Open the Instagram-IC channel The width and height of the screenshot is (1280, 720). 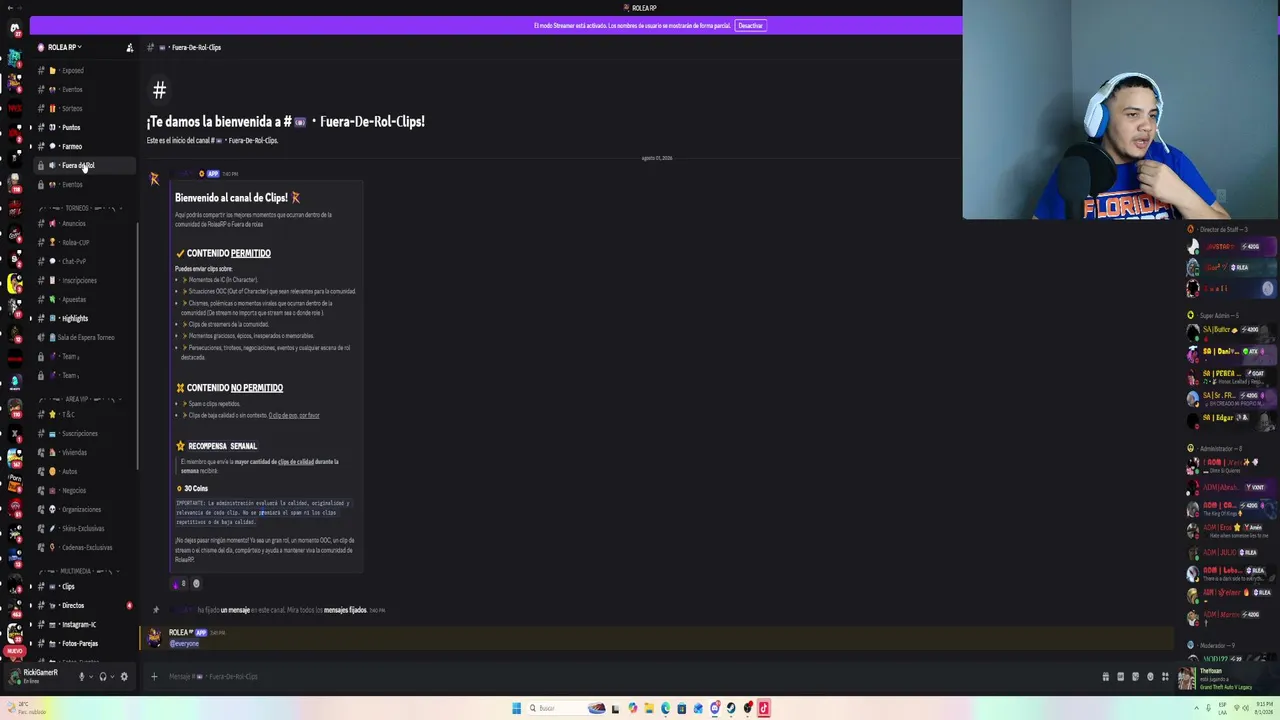pos(82,624)
